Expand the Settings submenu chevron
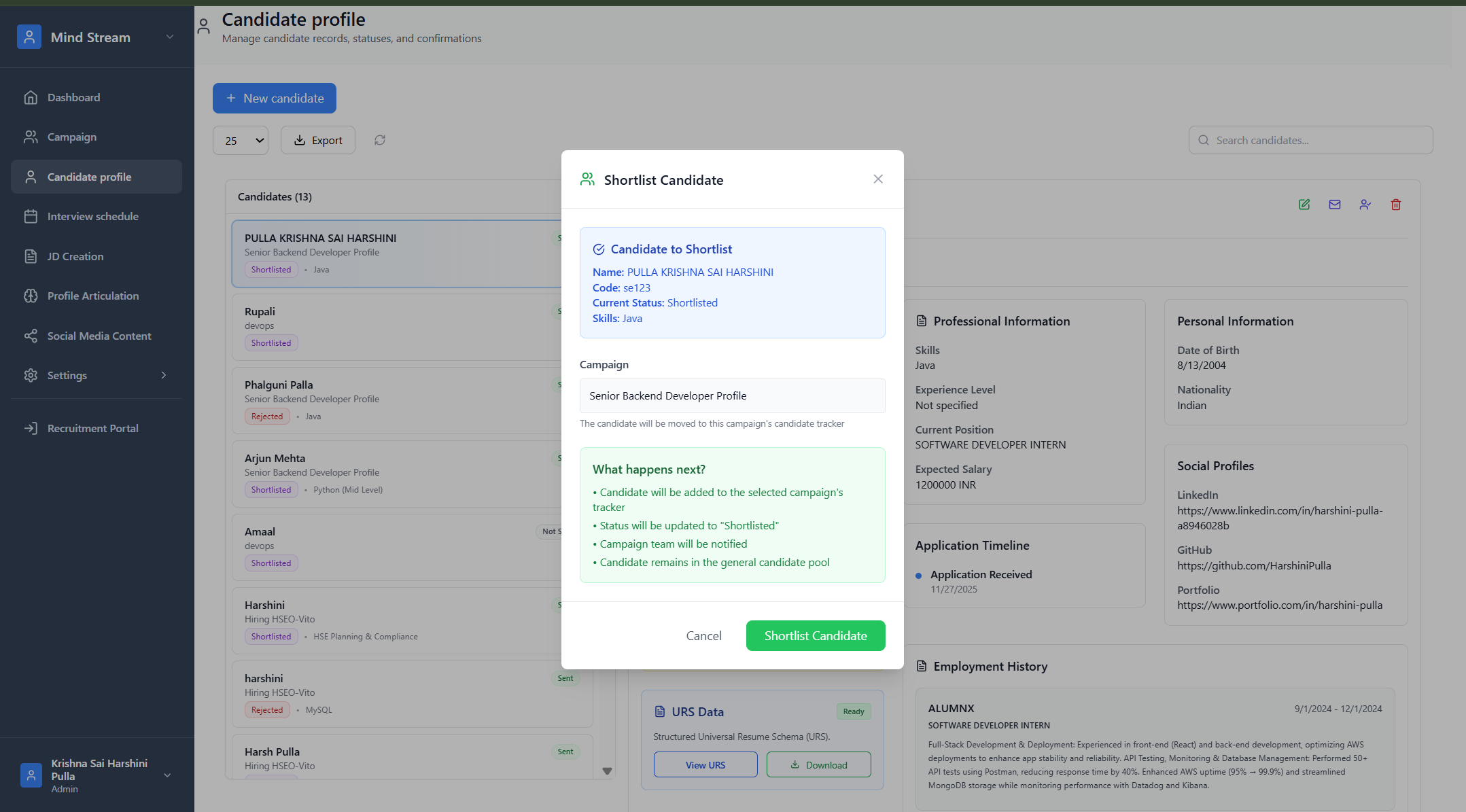The width and height of the screenshot is (1466, 812). coord(164,375)
